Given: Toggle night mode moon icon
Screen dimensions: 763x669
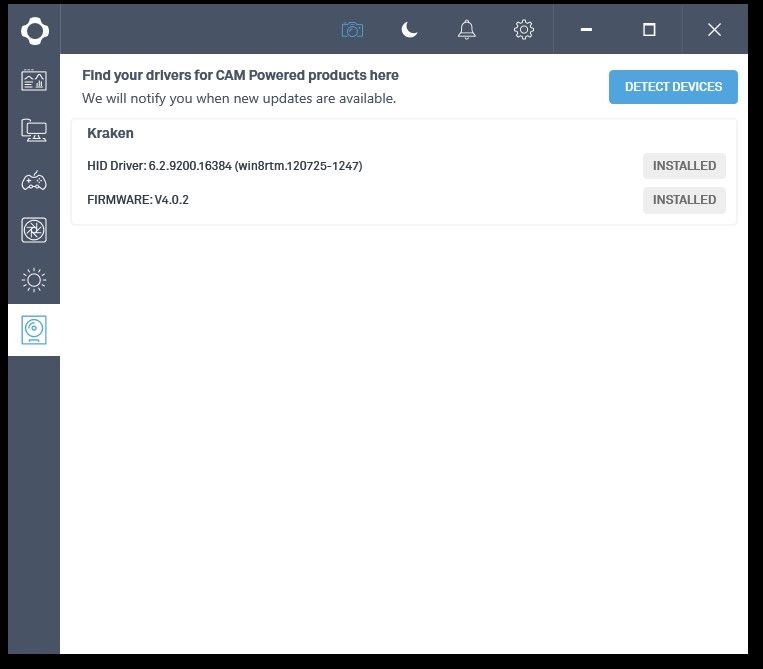Looking at the screenshot, I should (x=409, y=30).
